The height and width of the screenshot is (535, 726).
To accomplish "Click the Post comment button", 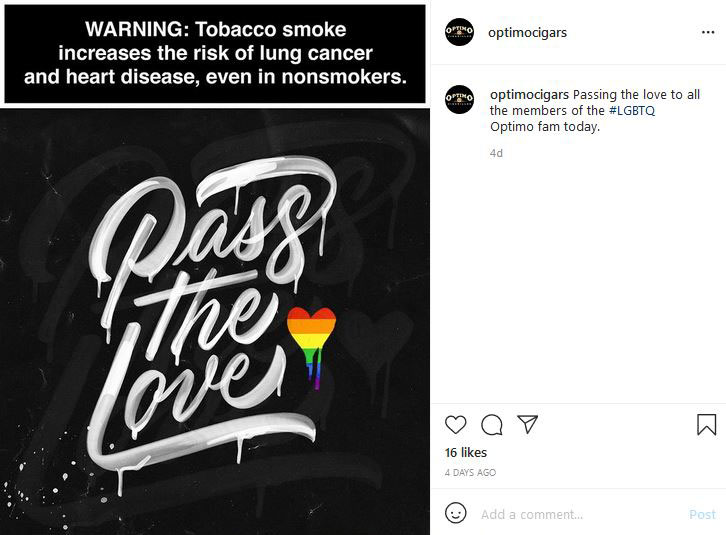I will [x=702, y=514].
